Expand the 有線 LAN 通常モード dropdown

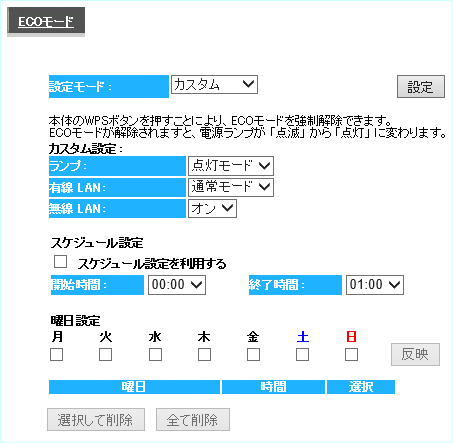coord(231,187)
